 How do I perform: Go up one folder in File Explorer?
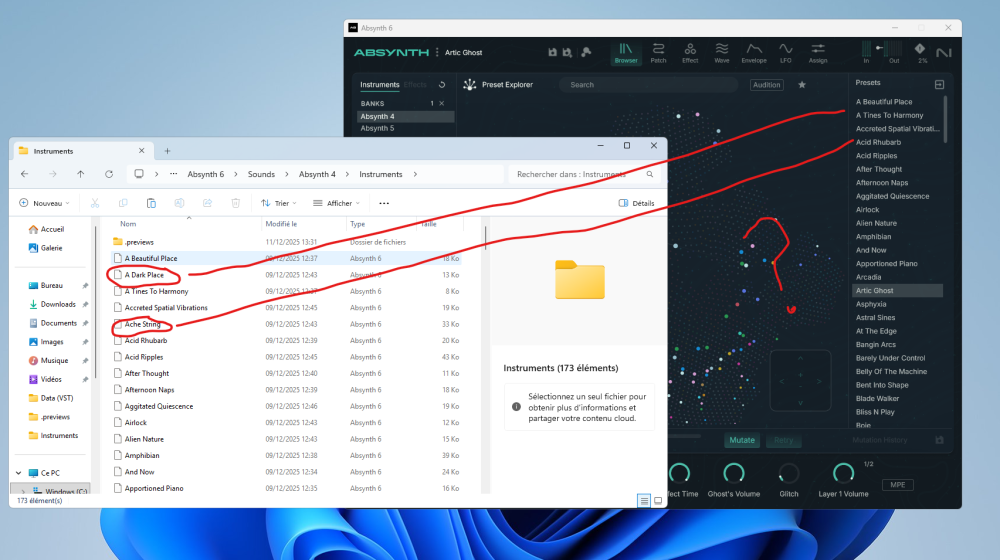[80, 174]
